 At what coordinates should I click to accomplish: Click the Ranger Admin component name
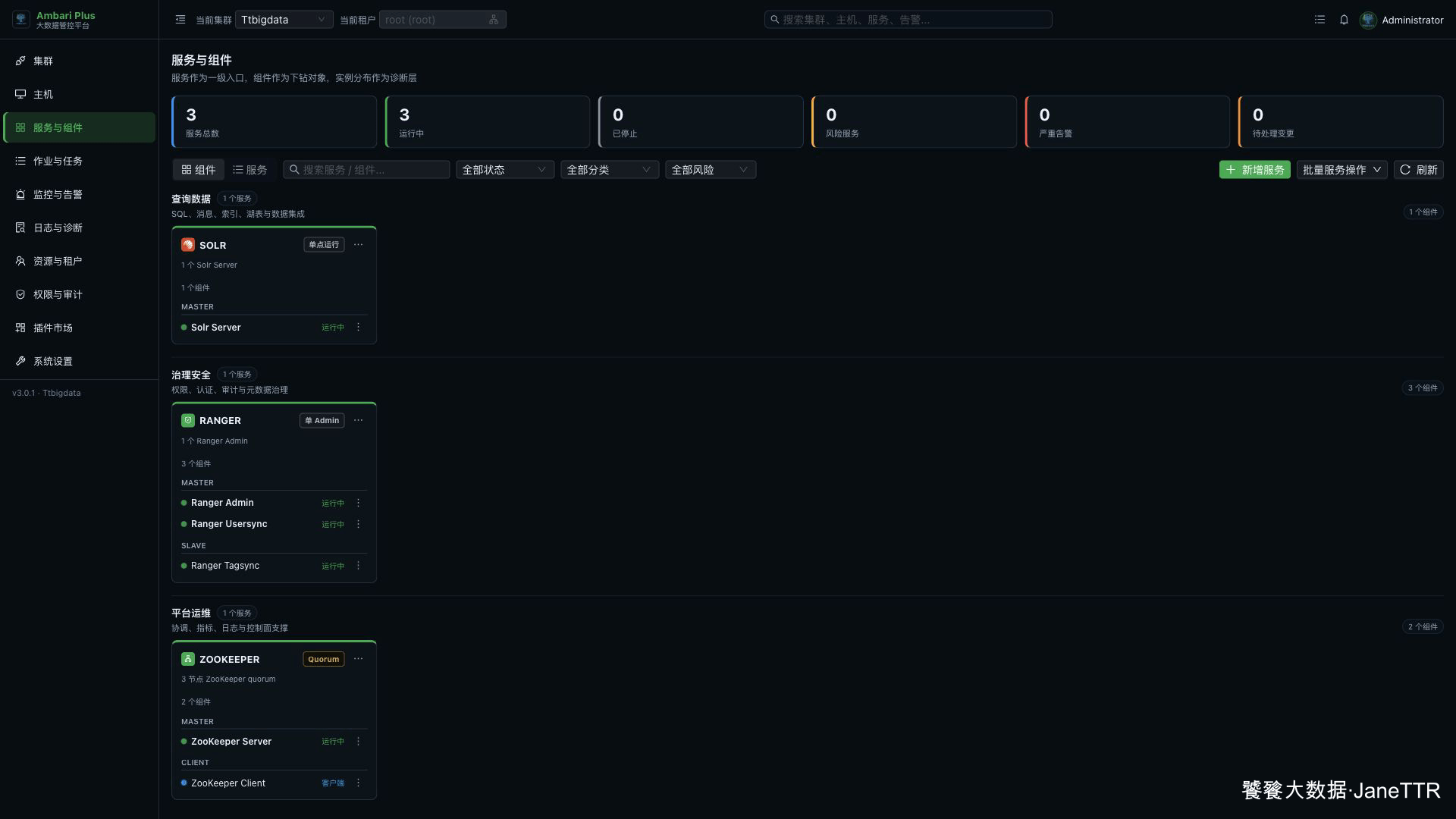point(222,503)
